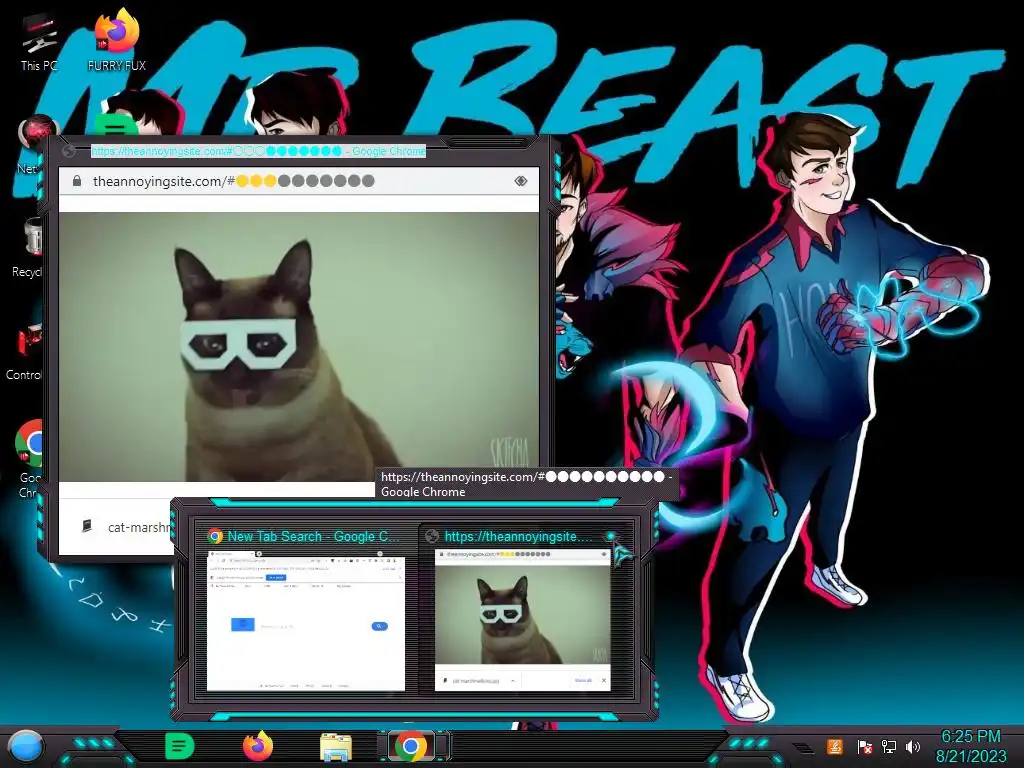Screen dimensions: 1024x768
Task: Launch the FURRY FUX Firefox shortcut
Action: 117,40
